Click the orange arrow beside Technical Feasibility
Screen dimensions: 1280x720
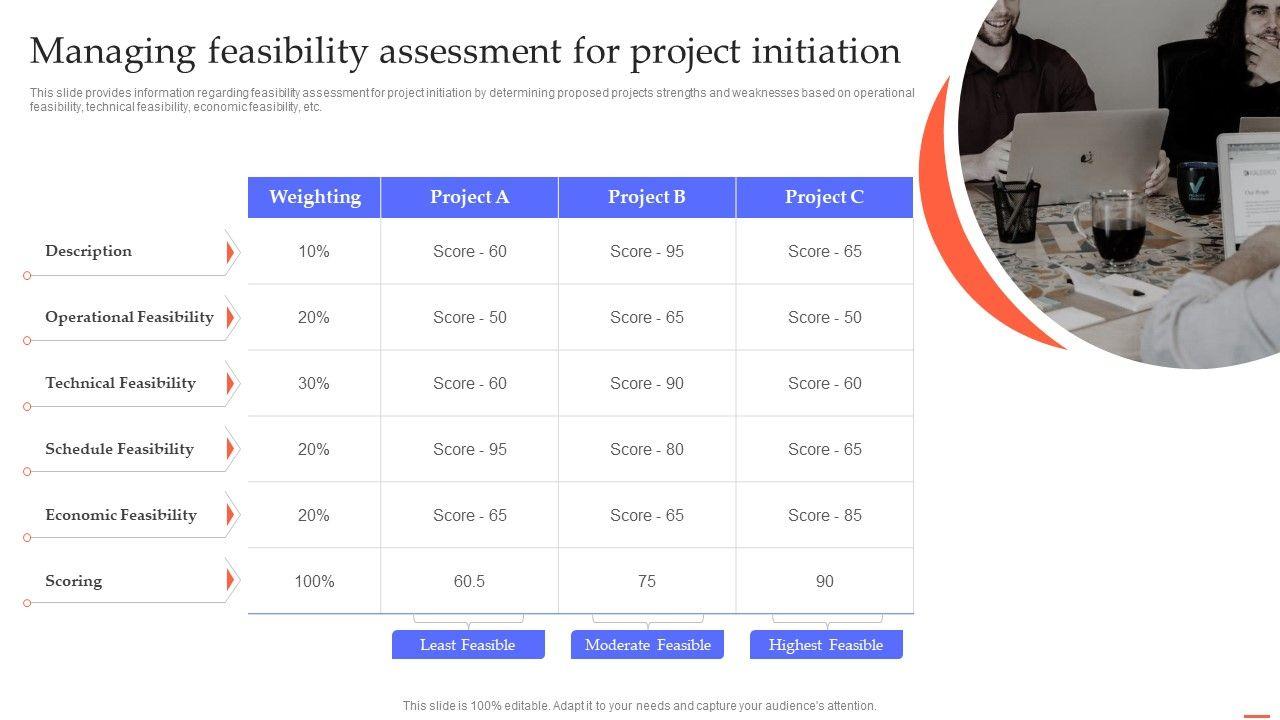tap(230, 384)
